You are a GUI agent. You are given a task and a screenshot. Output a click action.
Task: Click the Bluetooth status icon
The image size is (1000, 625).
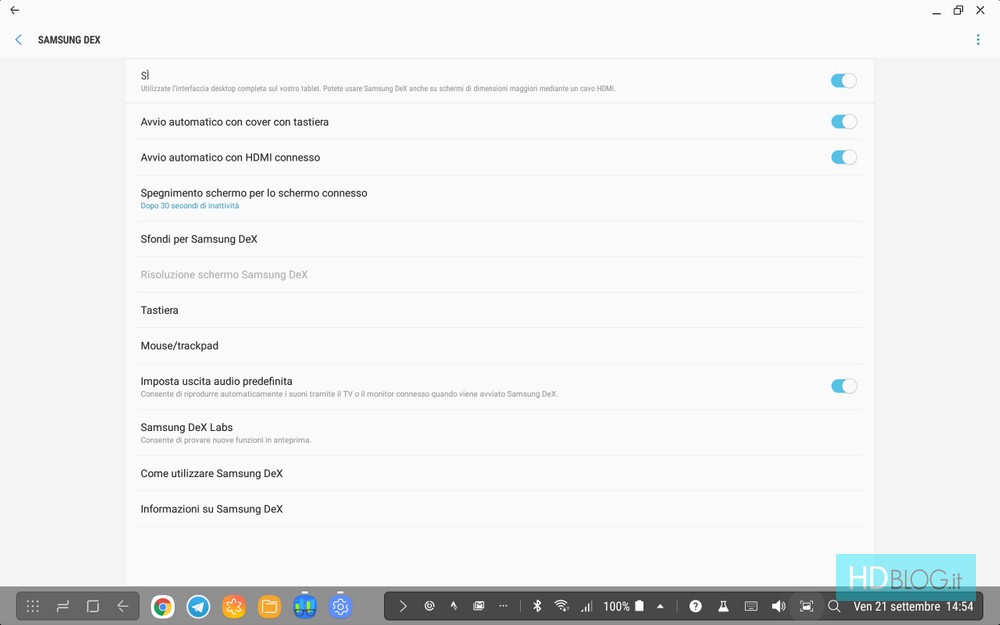(537, 606)
